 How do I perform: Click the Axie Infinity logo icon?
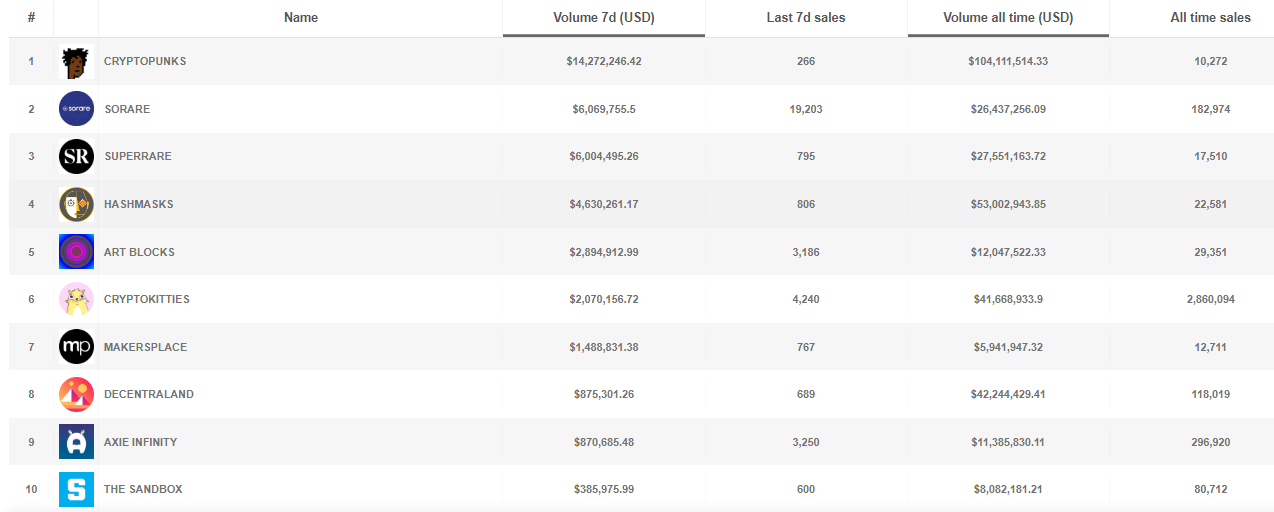tap(76, 442)
